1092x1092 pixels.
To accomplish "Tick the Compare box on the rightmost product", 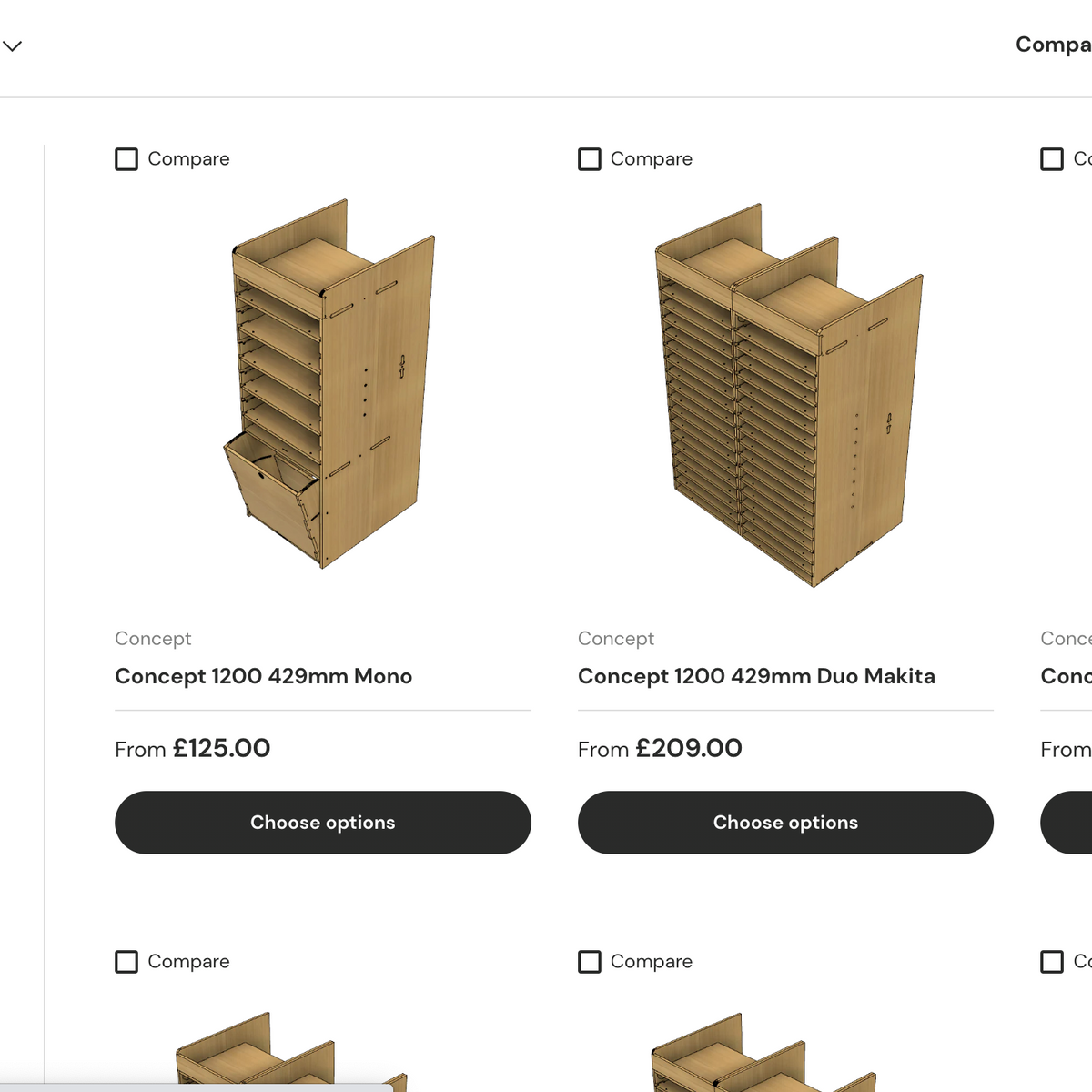I will [x=1052, y=158].
